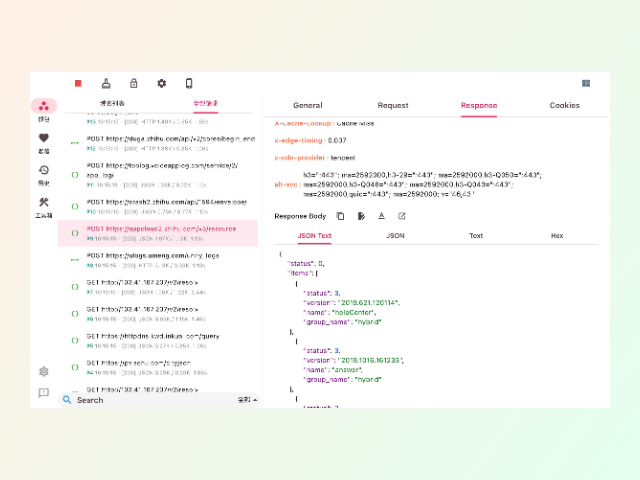The width and height of the screenshot is (640, 480).
Task: Select GET resolv request numbered #7
Action: [158, 287]
